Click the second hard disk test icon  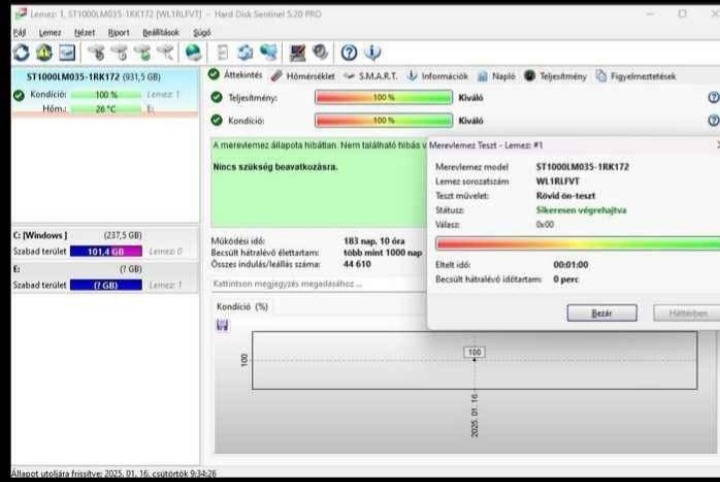[x=119, y=53]
